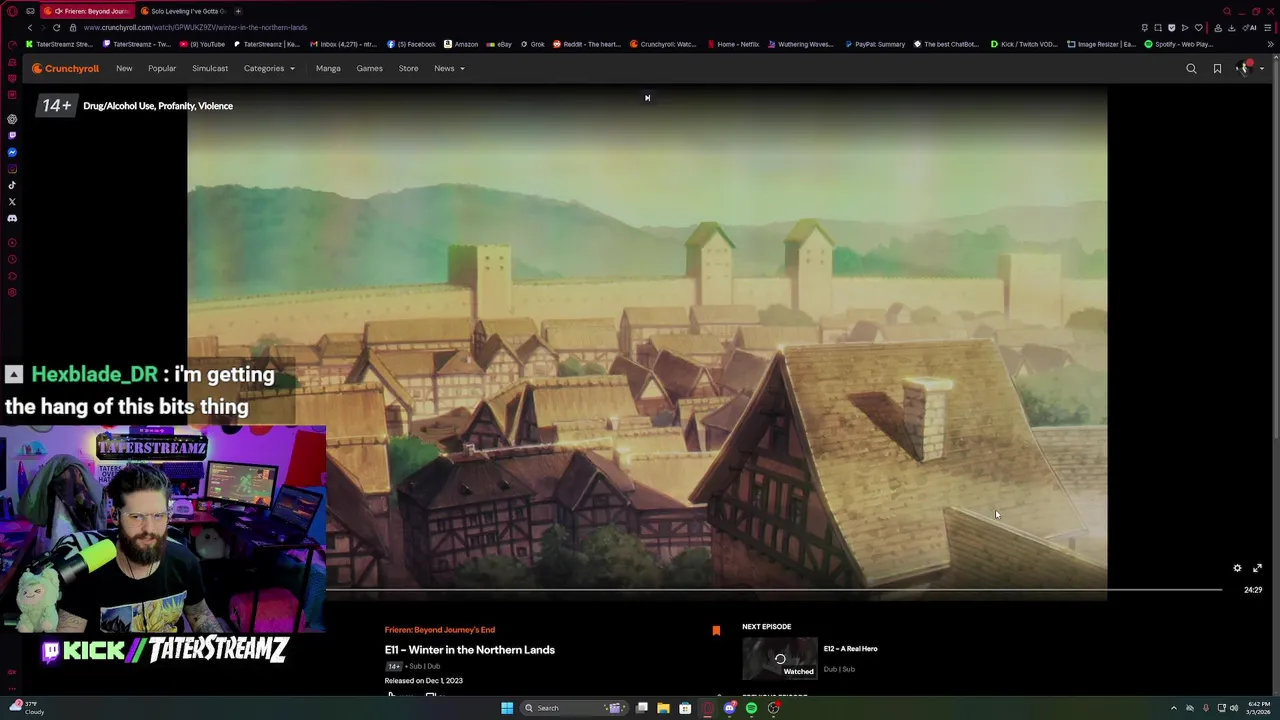Viewport: 1280px width, 720px height.
Task: Open eBay bookmark
Action: 499,44
